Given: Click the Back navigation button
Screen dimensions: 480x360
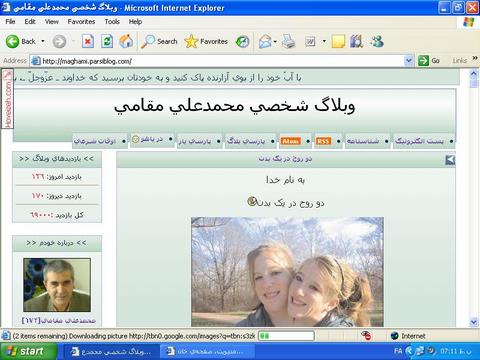Looking at the screenshot, I should (21, 41).
